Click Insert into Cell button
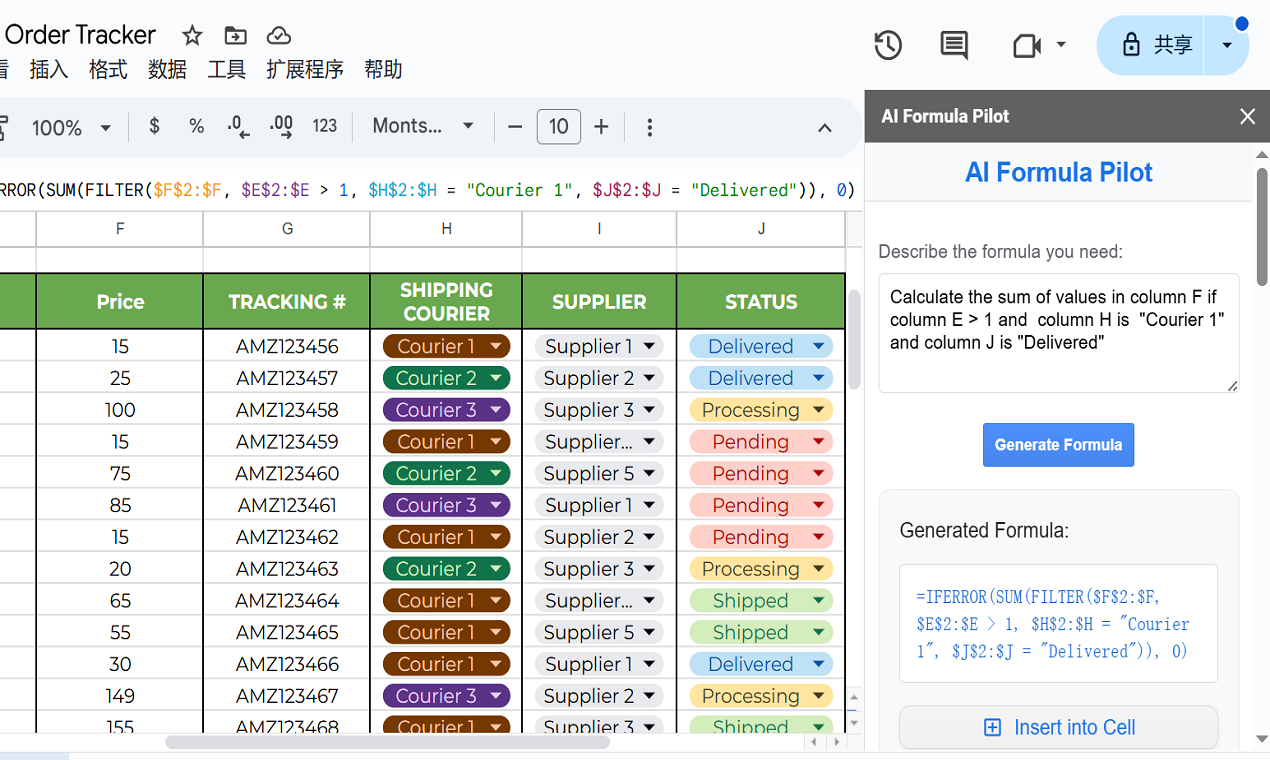The height and width of the screenshot is (760, 1270). pos(1059,728)
